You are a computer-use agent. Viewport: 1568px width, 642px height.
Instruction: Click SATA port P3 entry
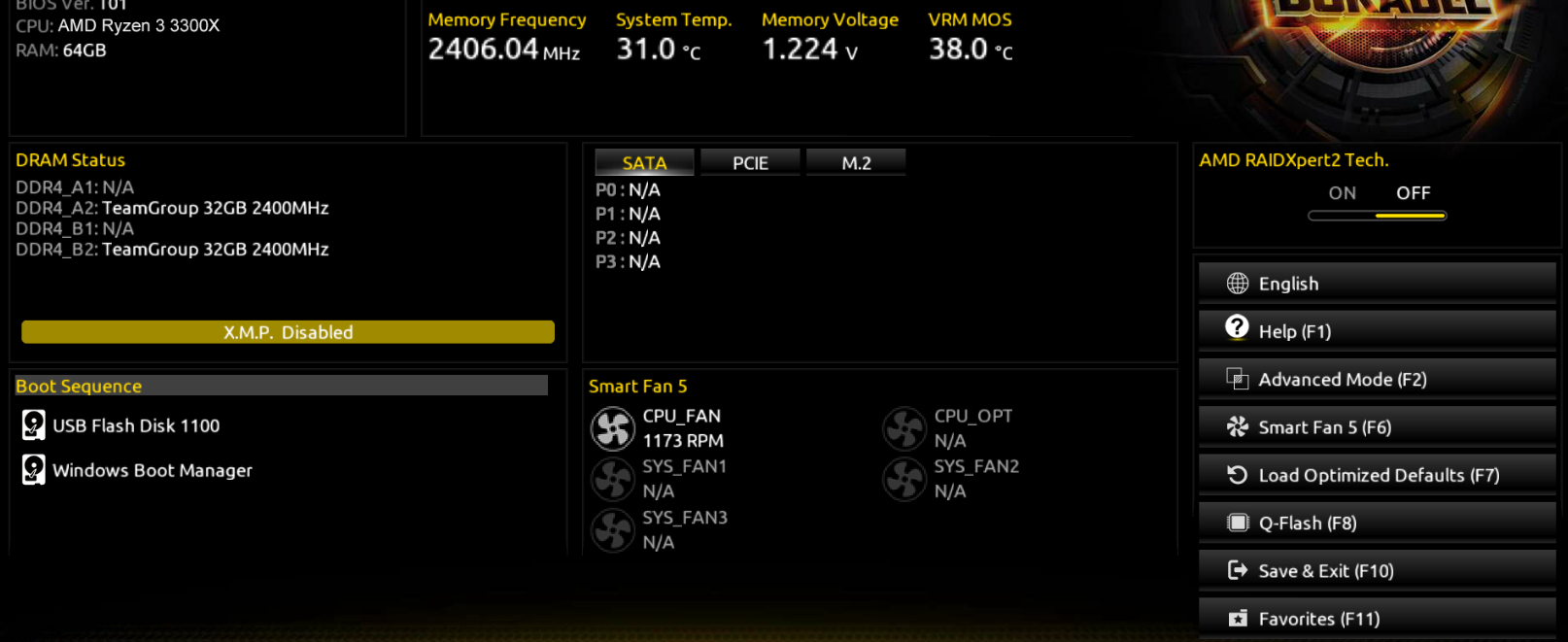pyautogui.click(x=628, y=261)
